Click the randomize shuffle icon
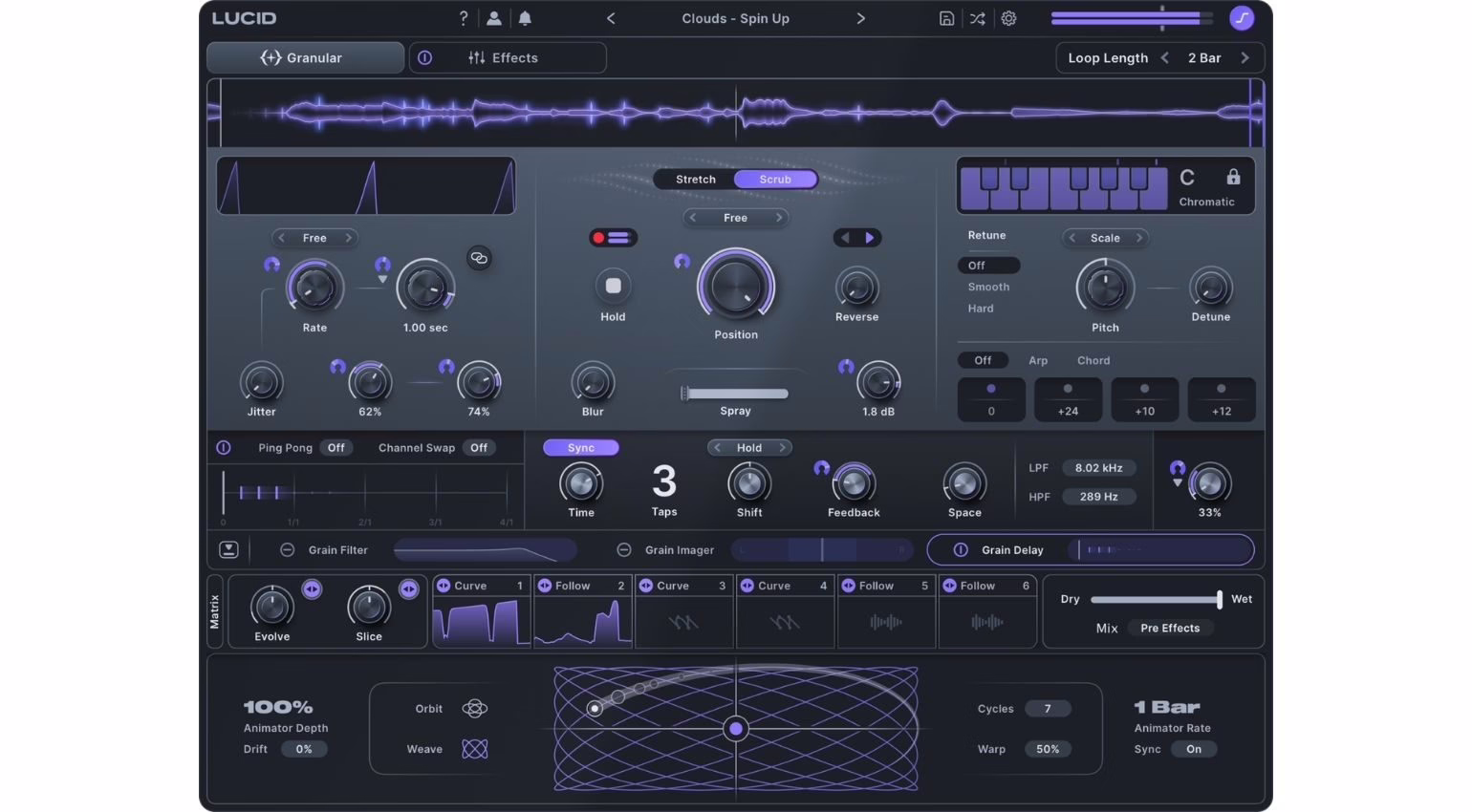This screenshot has width=1472, height=812. pyautogui.click(x=977, y=18)
